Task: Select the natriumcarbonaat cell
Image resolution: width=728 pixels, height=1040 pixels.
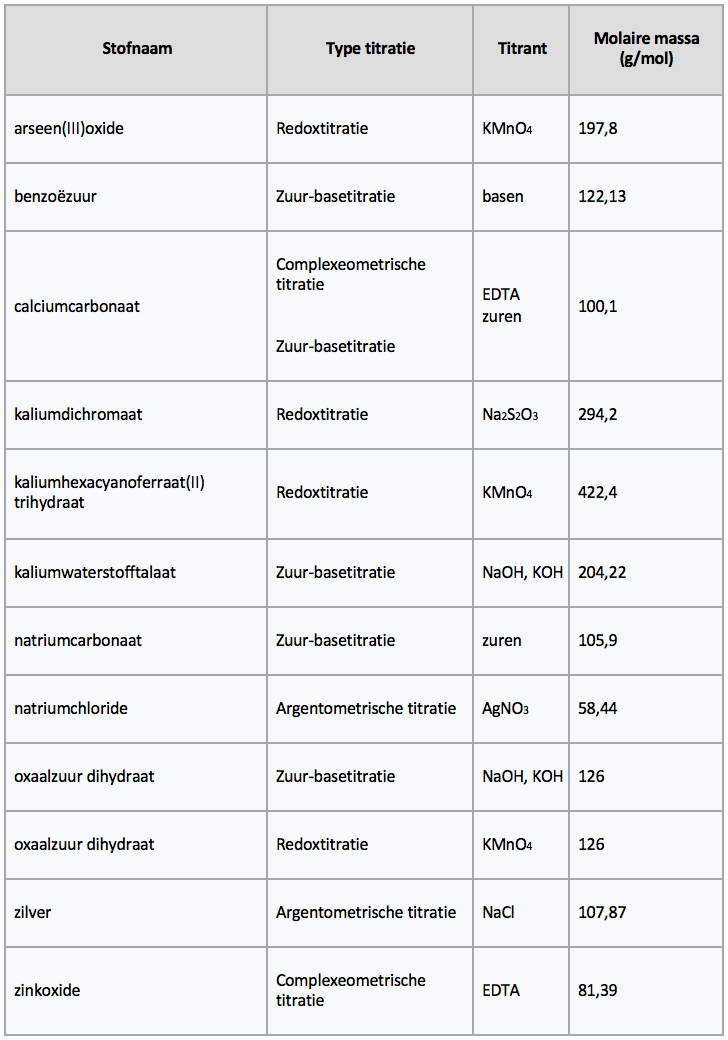Action: (78, 640)
